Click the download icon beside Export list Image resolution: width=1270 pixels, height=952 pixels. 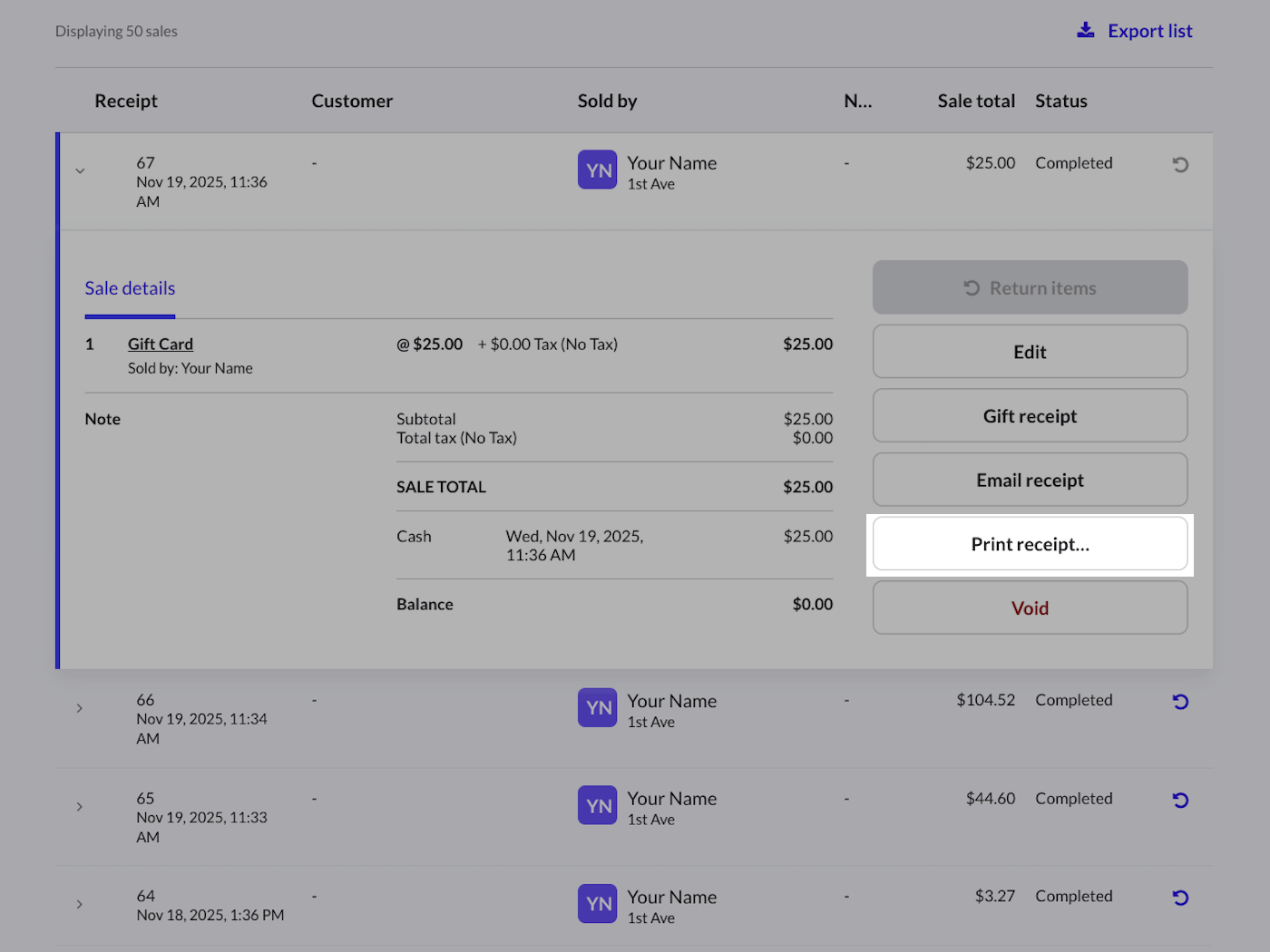pos(1085,31)
